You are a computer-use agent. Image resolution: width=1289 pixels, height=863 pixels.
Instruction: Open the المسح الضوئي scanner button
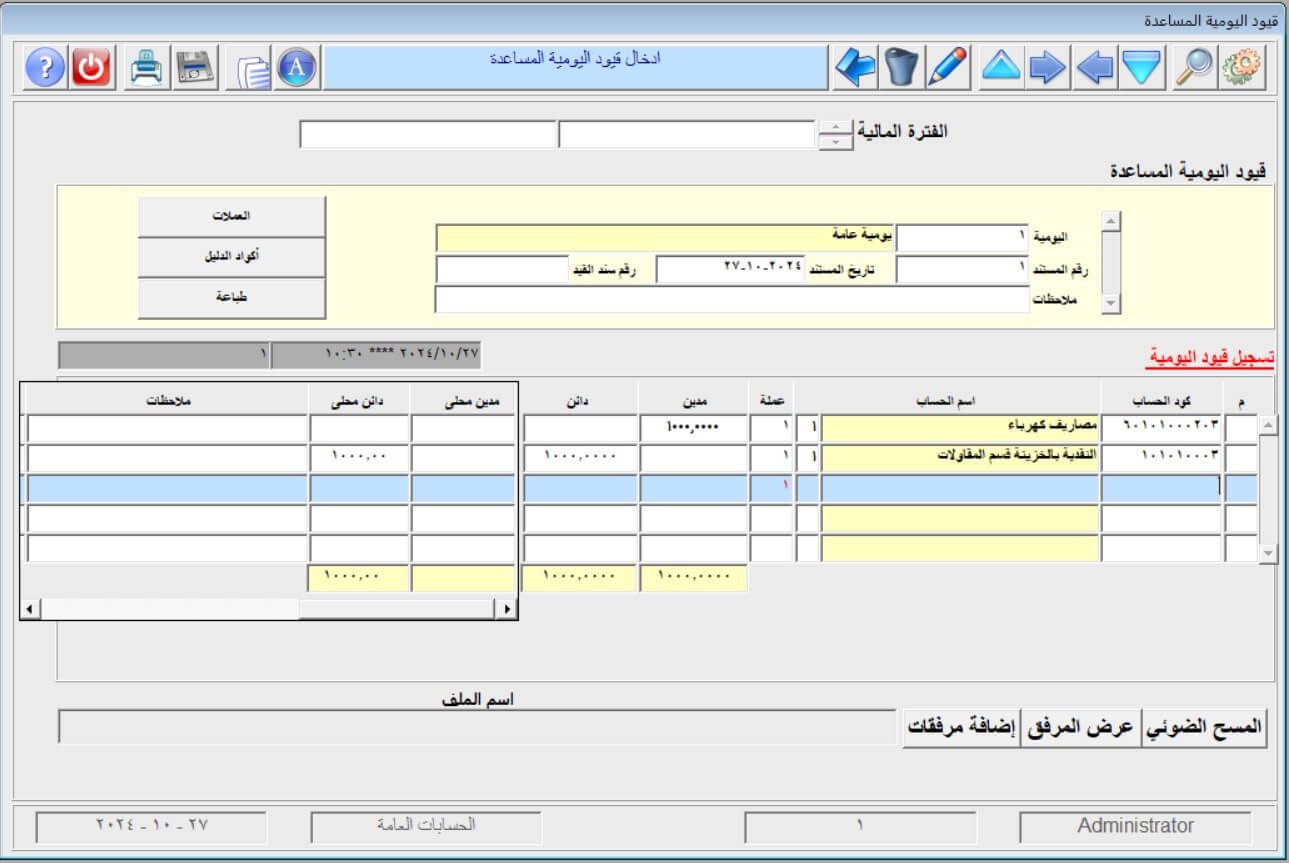pos(1205,728)
